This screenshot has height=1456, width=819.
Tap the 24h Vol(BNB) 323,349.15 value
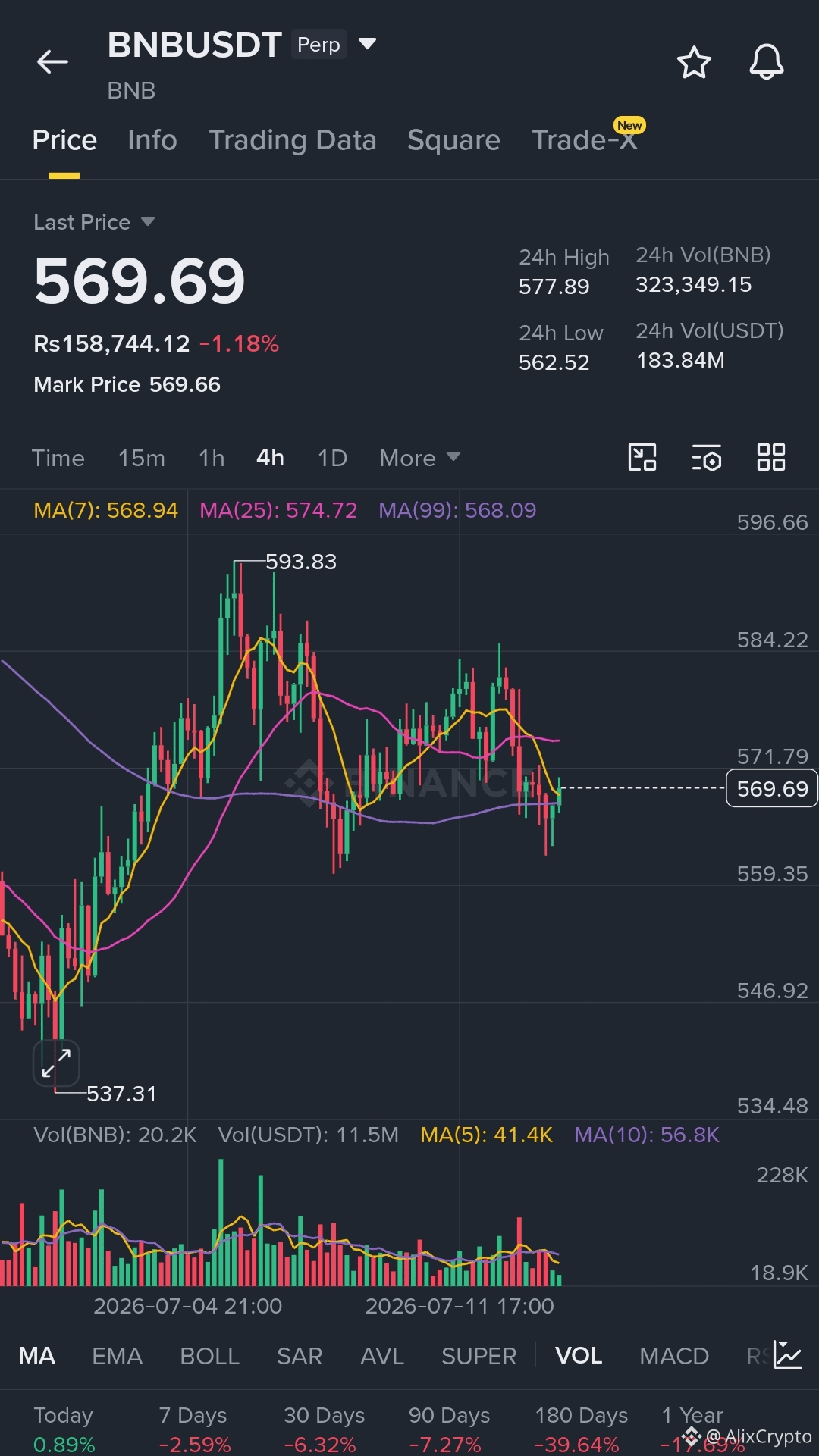tap(694, 284)
